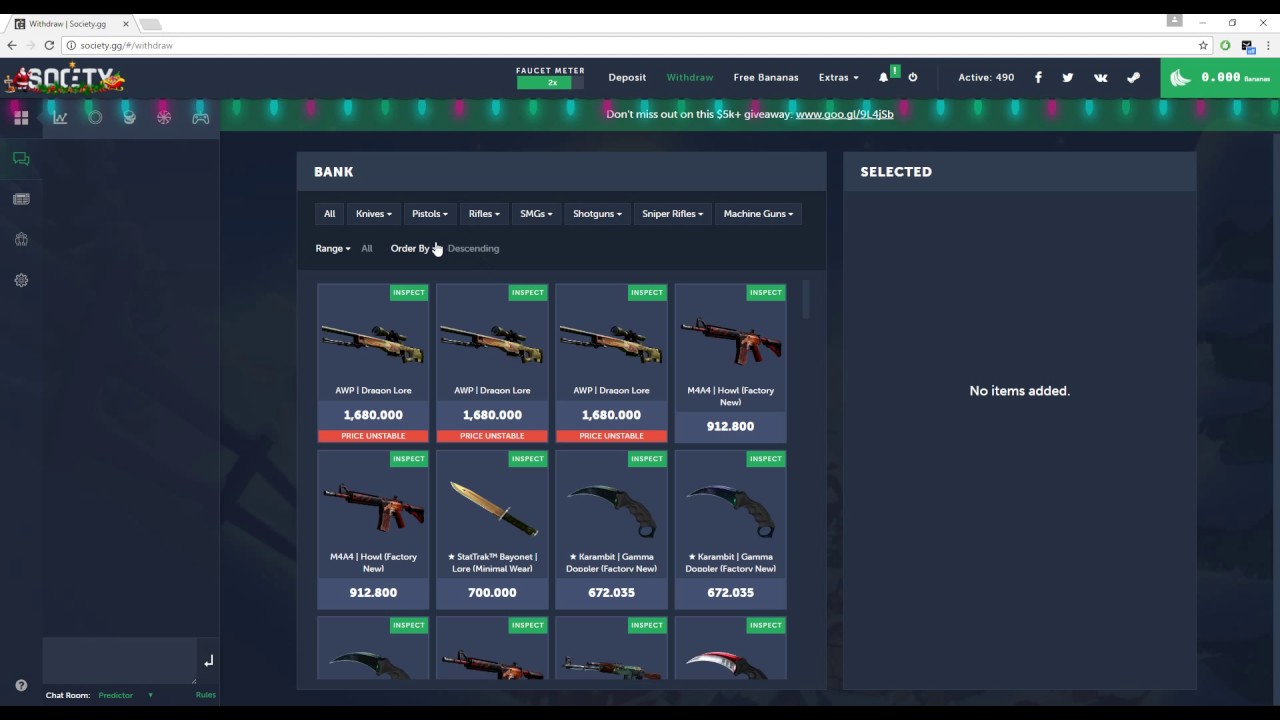Image resolution: width=1280 pixels, height=720 pixels.
Task: Select the second-row M4A4 Howl card
Action: [373, 530]
